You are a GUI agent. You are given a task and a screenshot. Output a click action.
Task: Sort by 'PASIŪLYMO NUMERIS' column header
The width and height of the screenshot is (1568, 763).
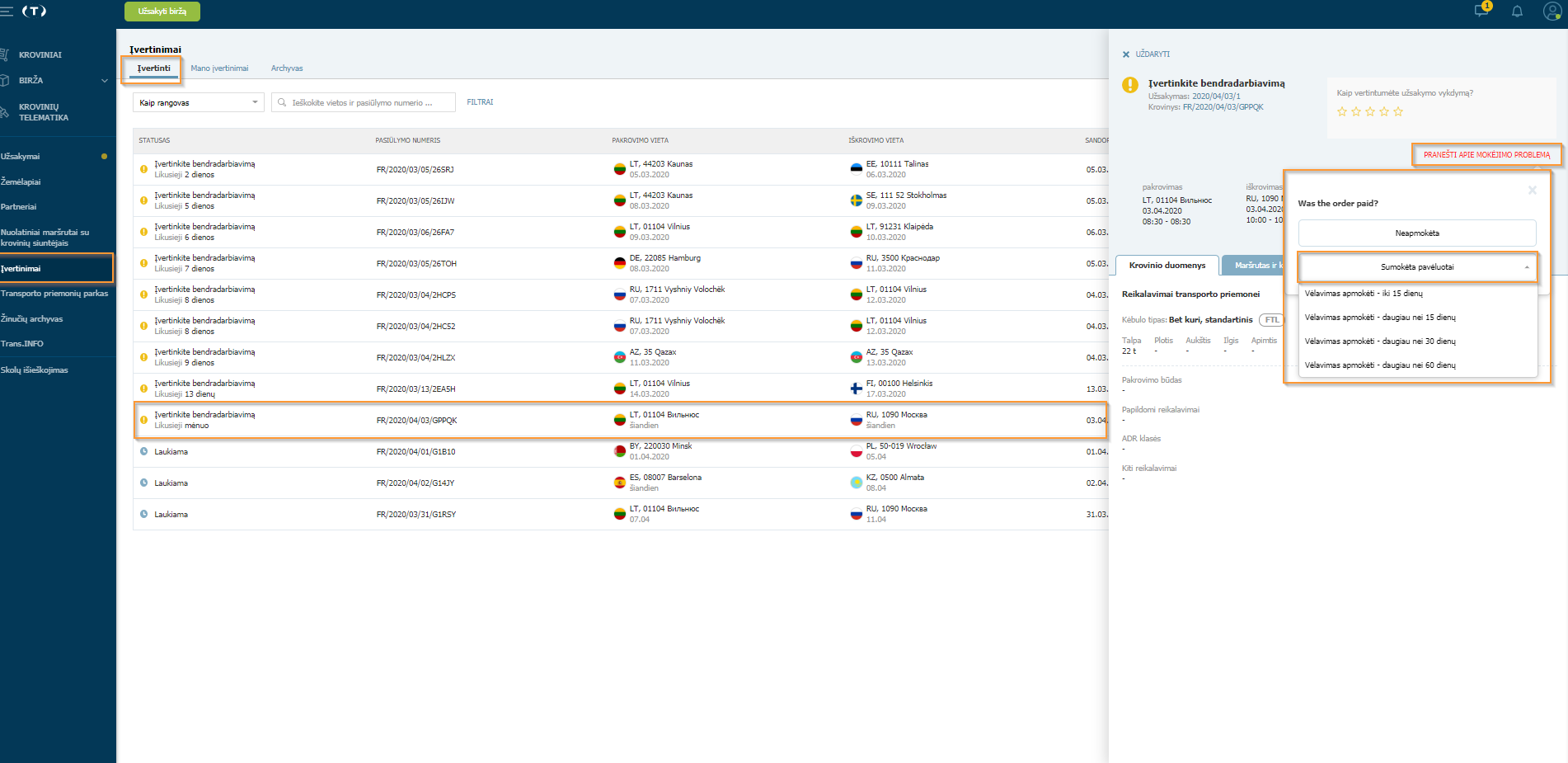(408, 140)
